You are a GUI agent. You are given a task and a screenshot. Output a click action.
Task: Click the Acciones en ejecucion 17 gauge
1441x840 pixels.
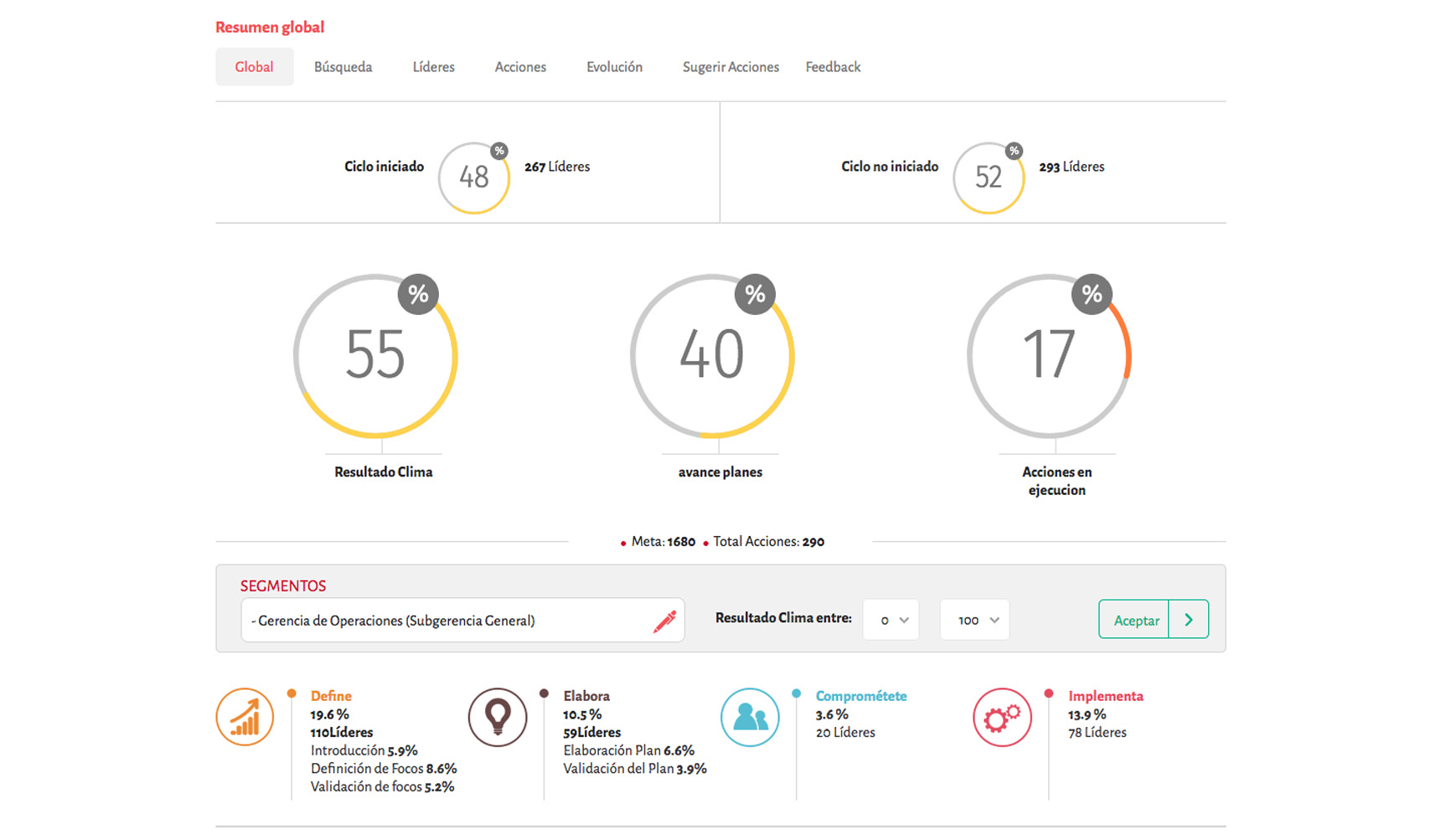1049,356
